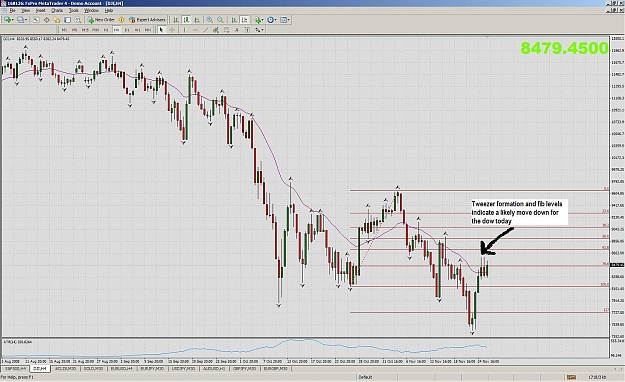Viewport: 625px width, 382px height.
Task: Toggle the Data Window crosshair icon
Action: (46, 20)
